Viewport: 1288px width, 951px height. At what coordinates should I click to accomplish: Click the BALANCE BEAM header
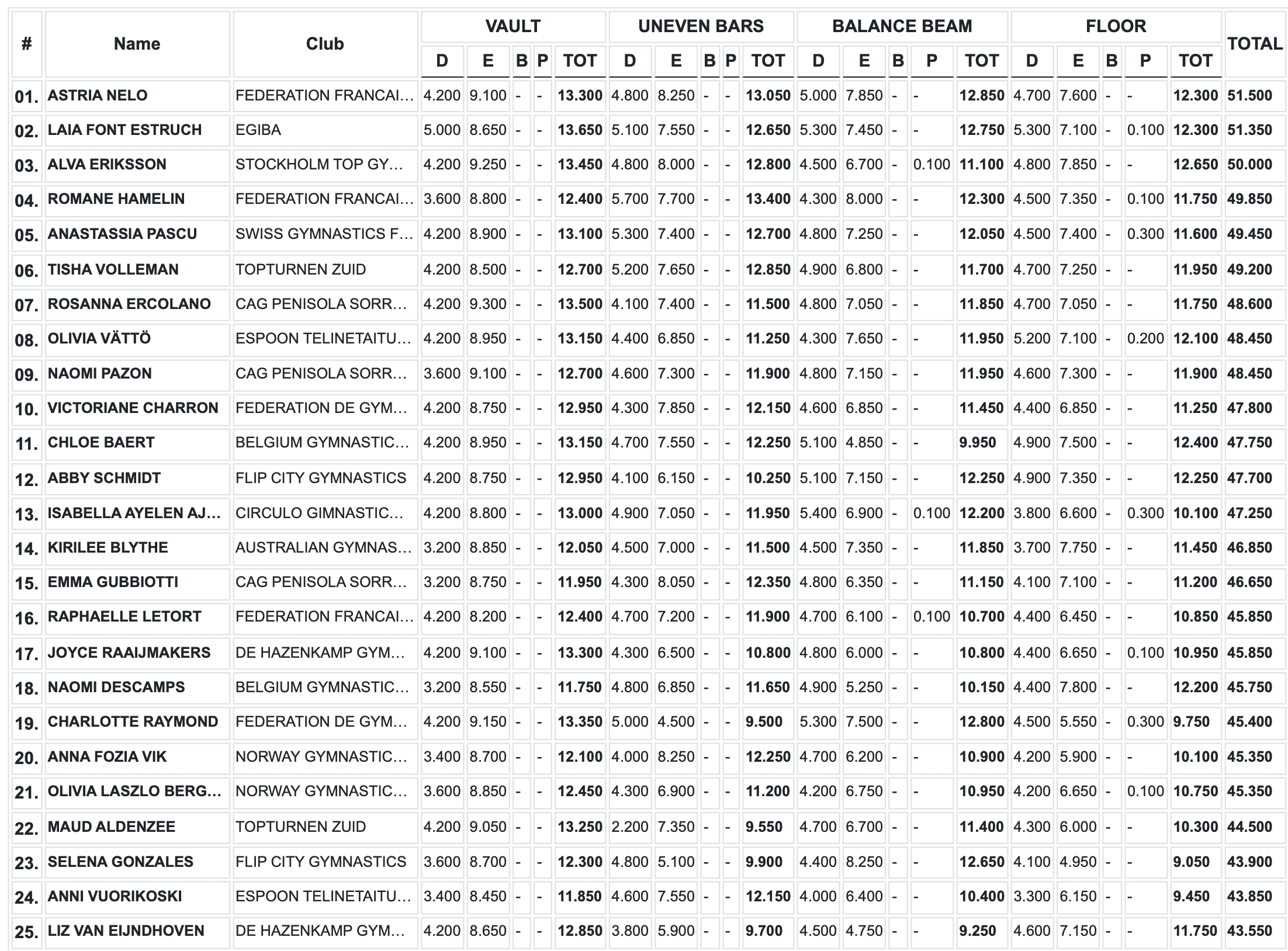[x=902, y=26]
